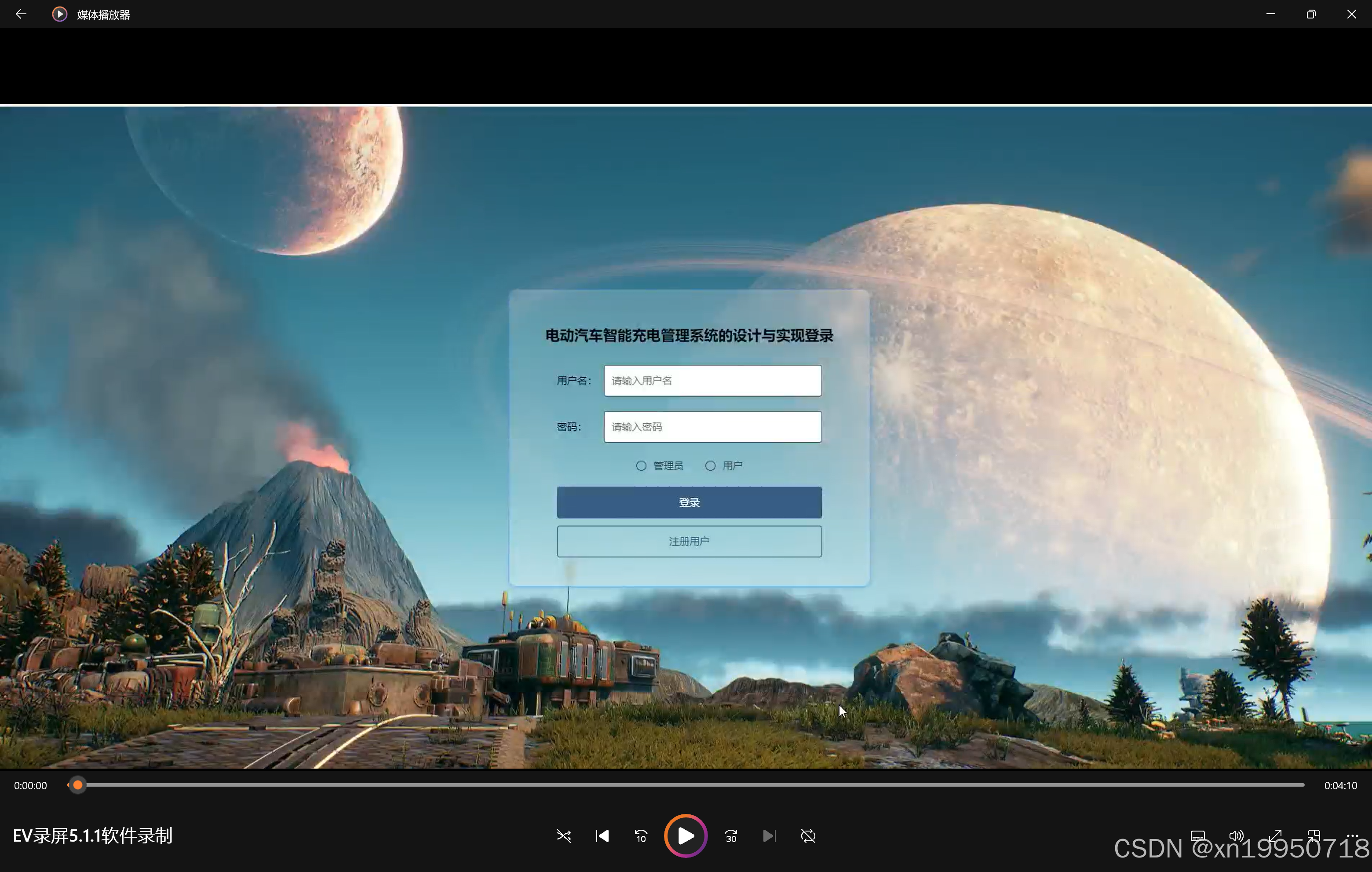Image resolution: width=1372 pixels, height=872 pixels.
Task: Click the title EV录屏5.1.1软件录制
Action: click(93, 836)
